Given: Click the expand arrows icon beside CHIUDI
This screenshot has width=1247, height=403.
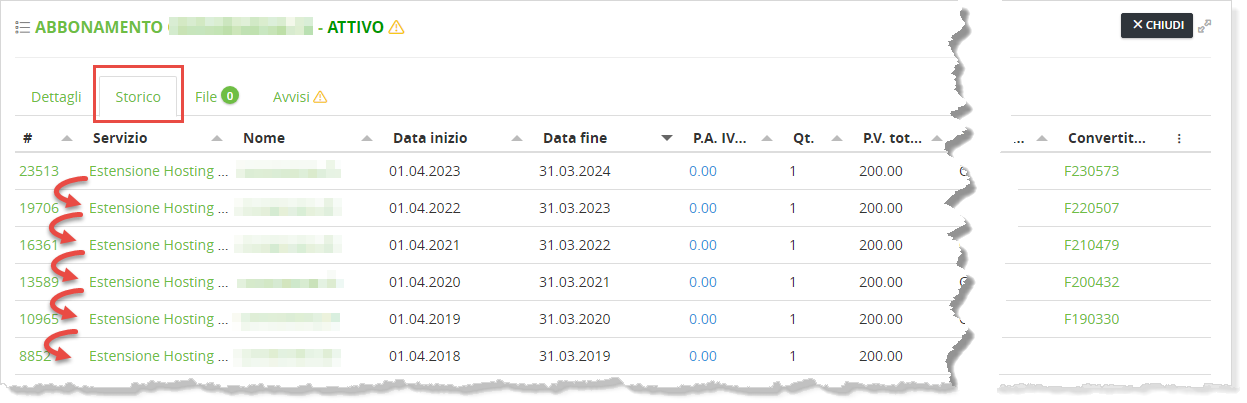Looking at the screenshot, I should (1205, 25).
